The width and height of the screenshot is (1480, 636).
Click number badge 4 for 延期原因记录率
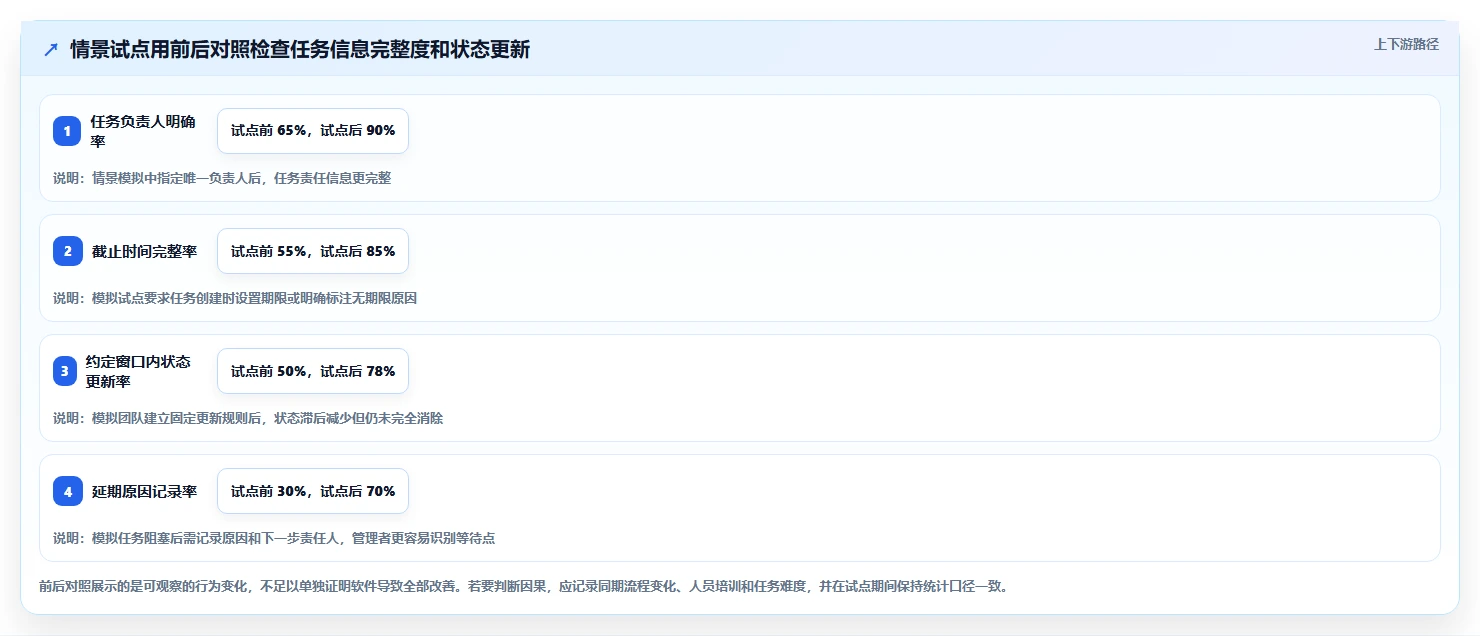[x=67, y=491]
